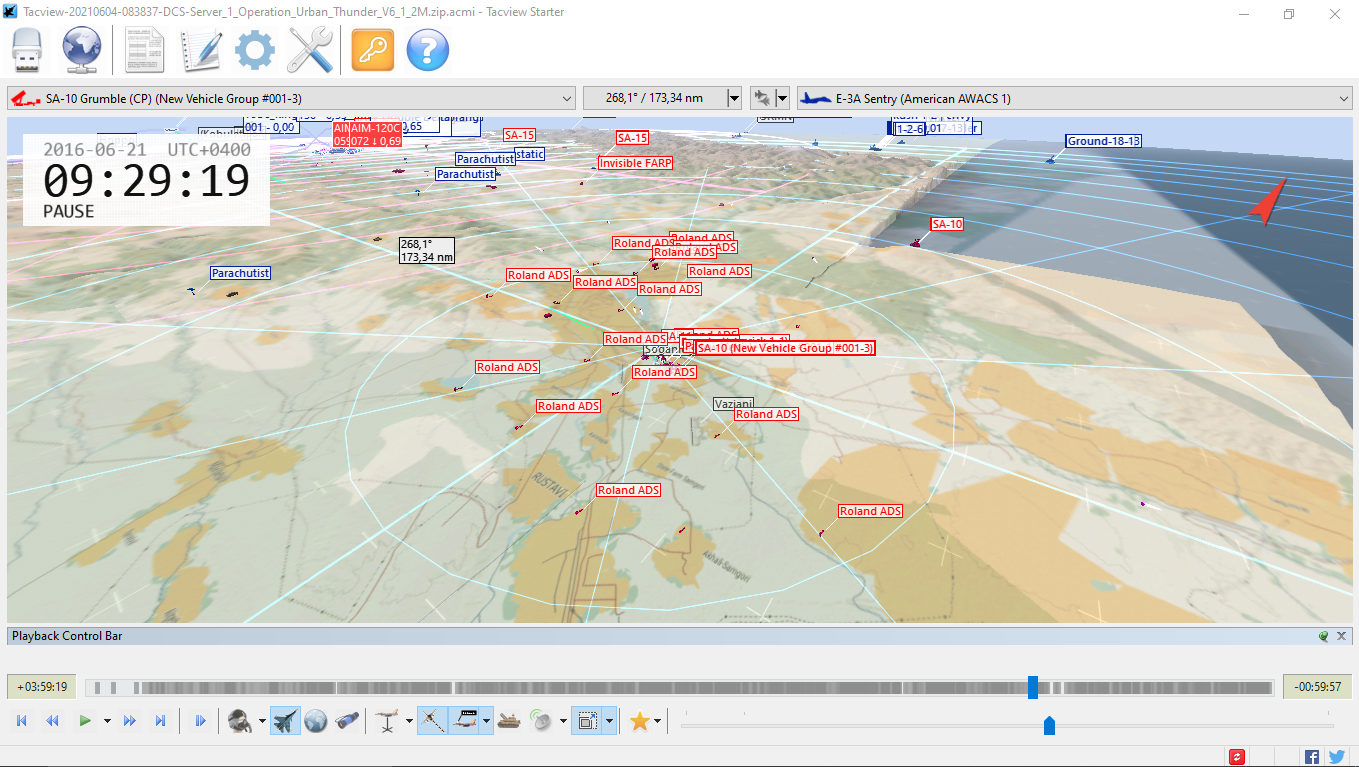Viewport: 1359px width, 767px height.
Task: Pin the Playback Control Bar panel
Action: click(x=1324, y=636)
